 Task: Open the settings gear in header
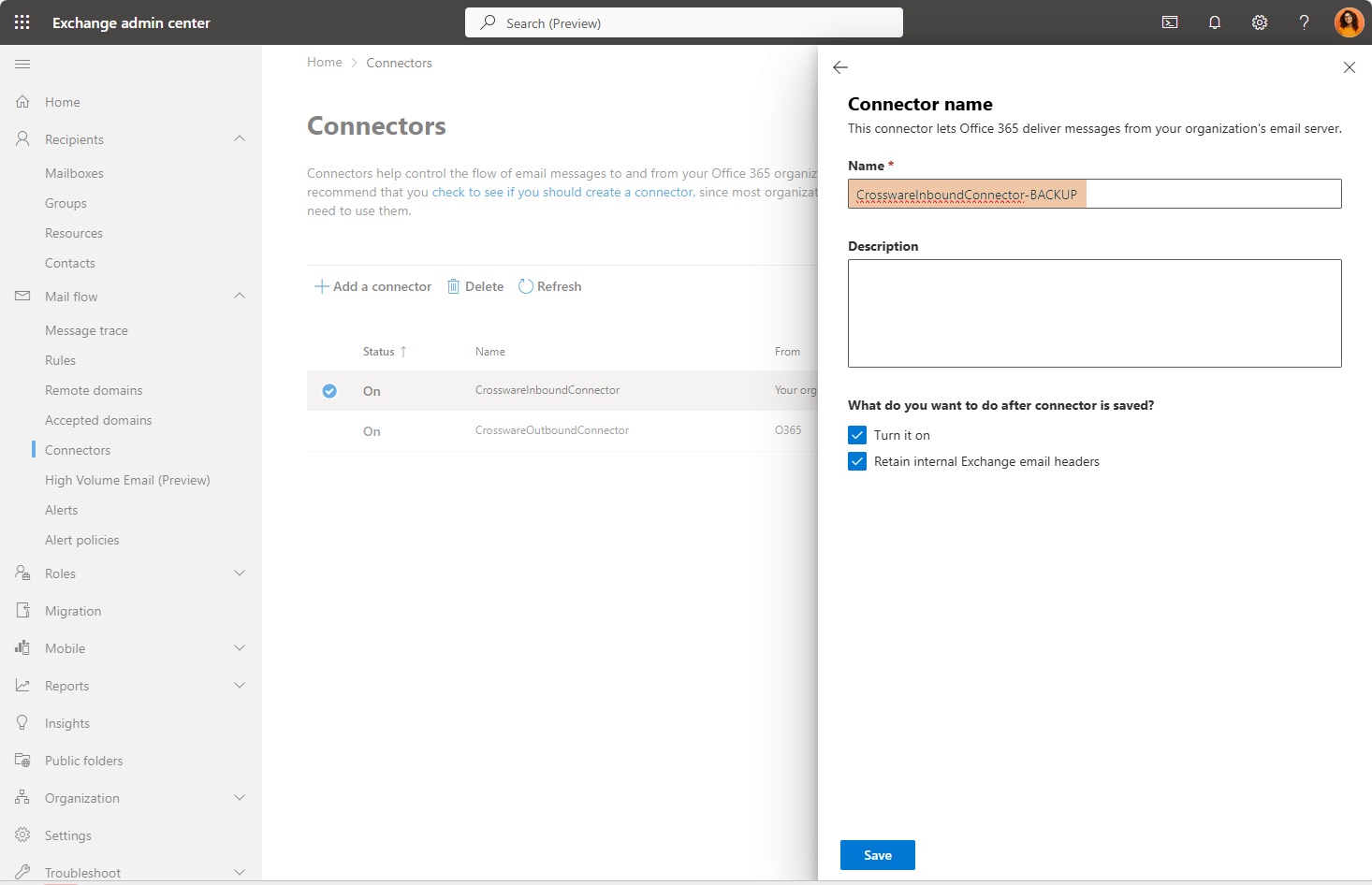pos(1260,22)
